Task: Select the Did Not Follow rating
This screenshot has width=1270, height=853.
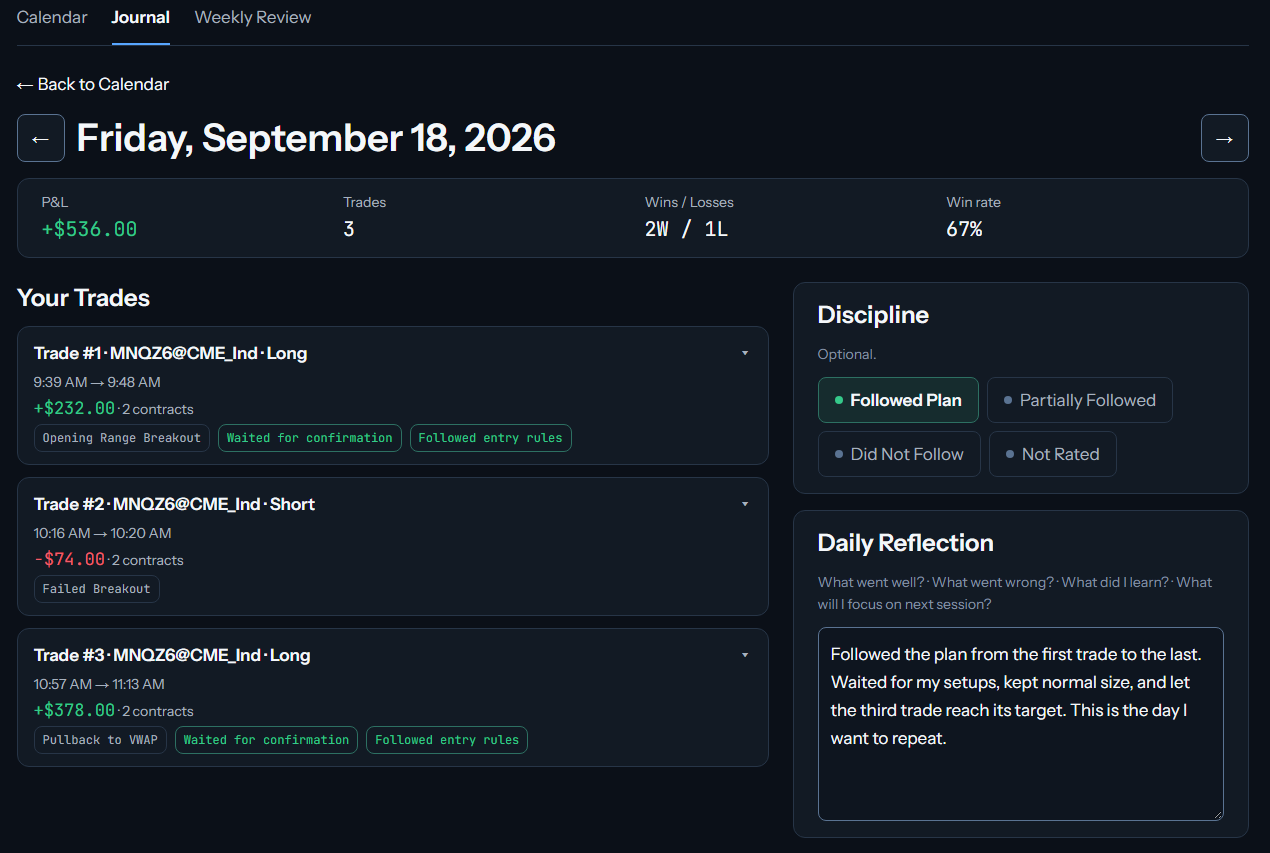Action: [899, 454]
